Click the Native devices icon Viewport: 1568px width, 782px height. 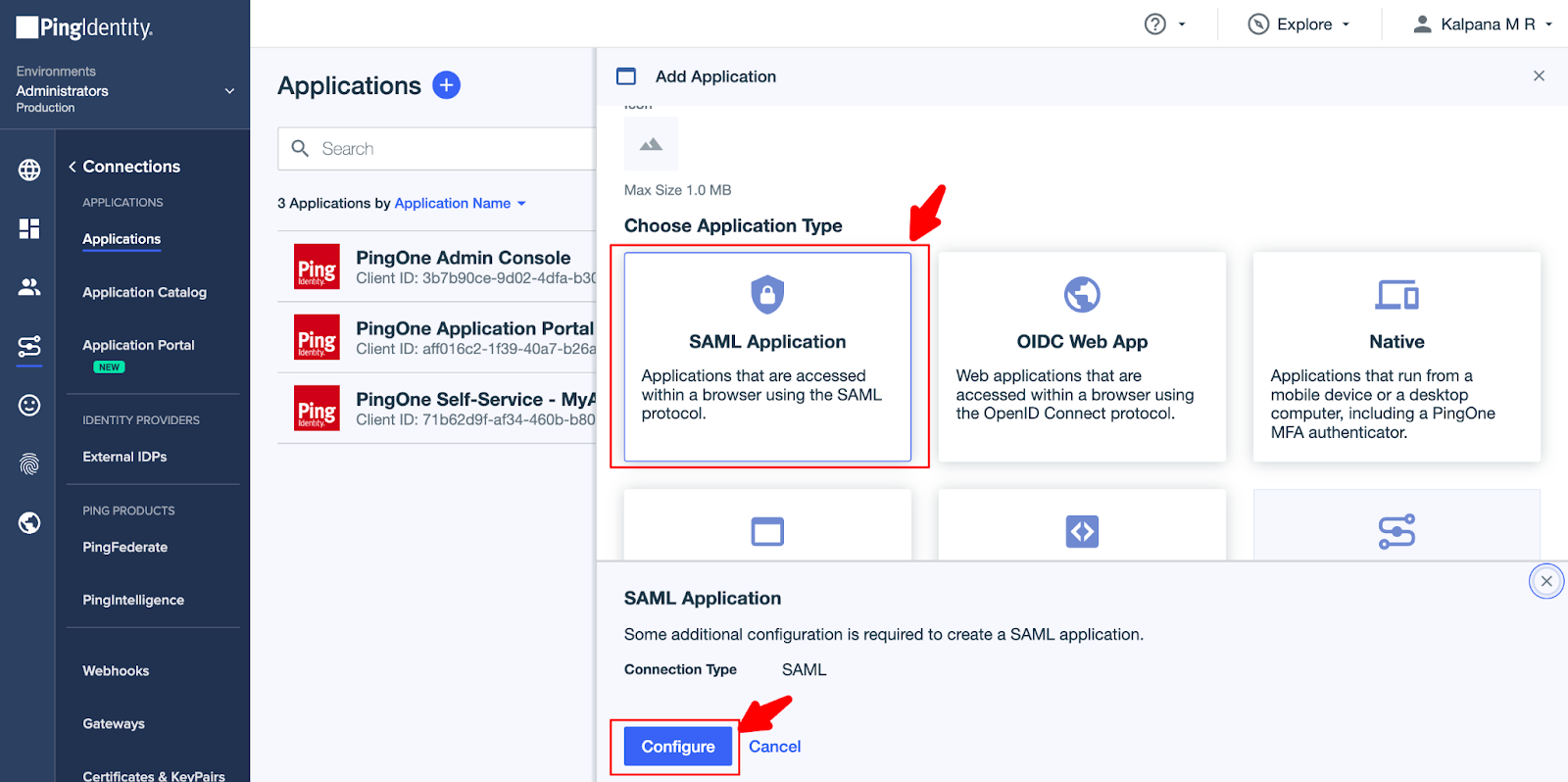pos(1396,294)
